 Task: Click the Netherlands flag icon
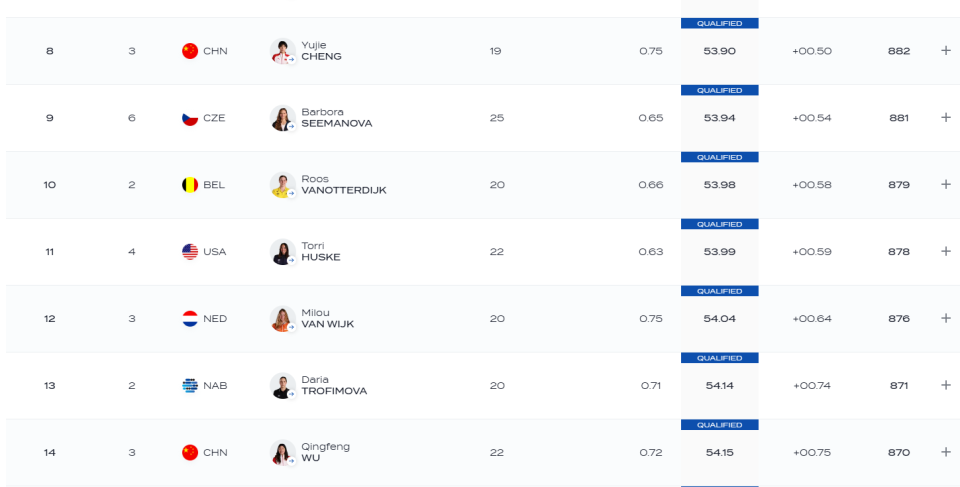coord(190,319)
